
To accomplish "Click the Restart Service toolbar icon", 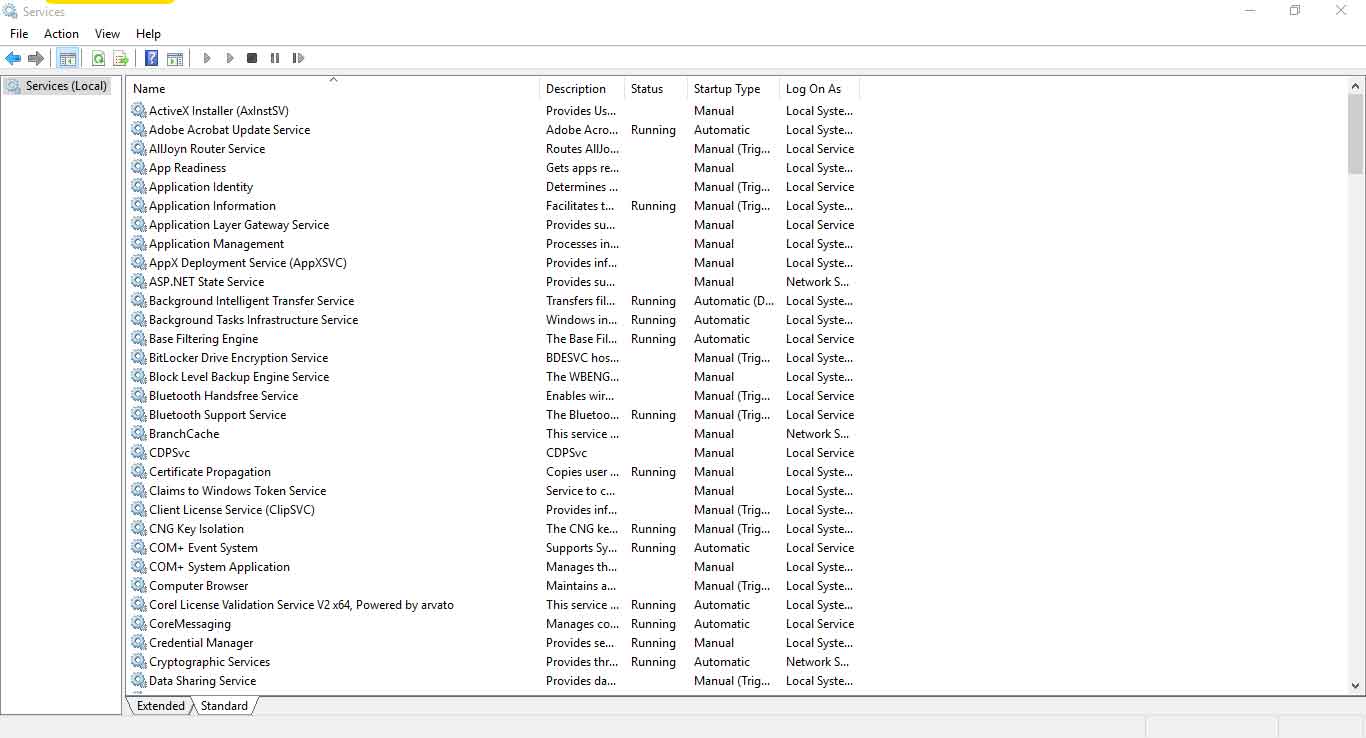I will tap(298, 58).
